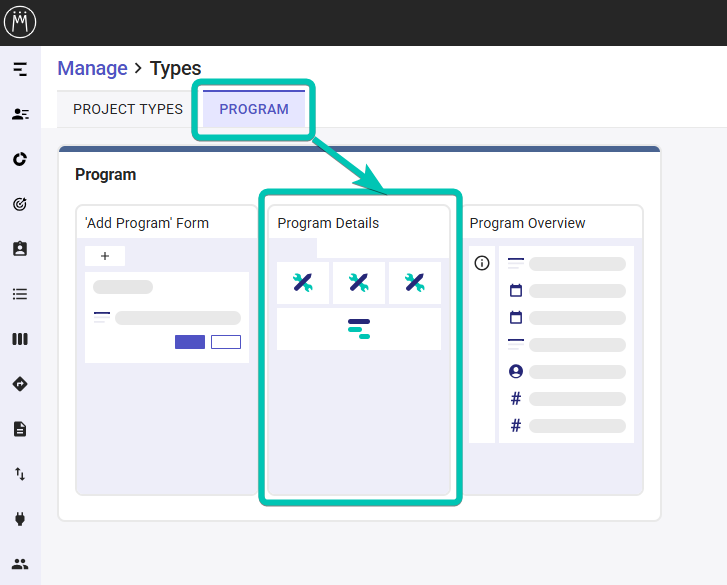Open the ID badge icon in sidebar
Image resolution: width=727 pixels, height=585 pixels.
pyautogui.click(x=20, y=249)
